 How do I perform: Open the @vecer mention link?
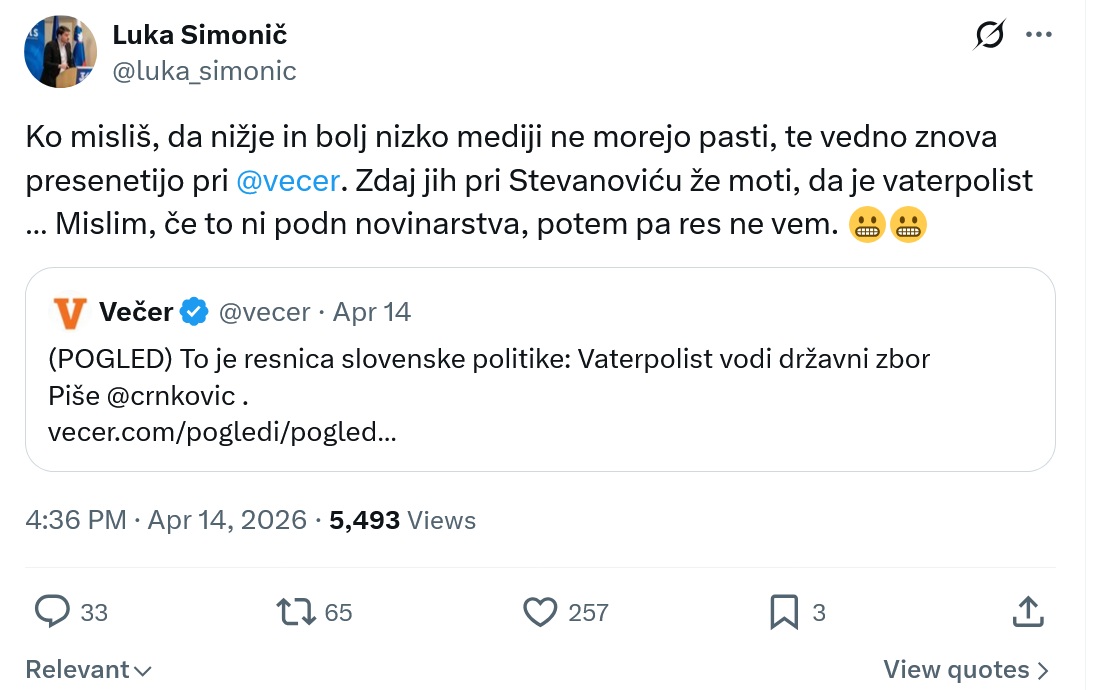289,182
